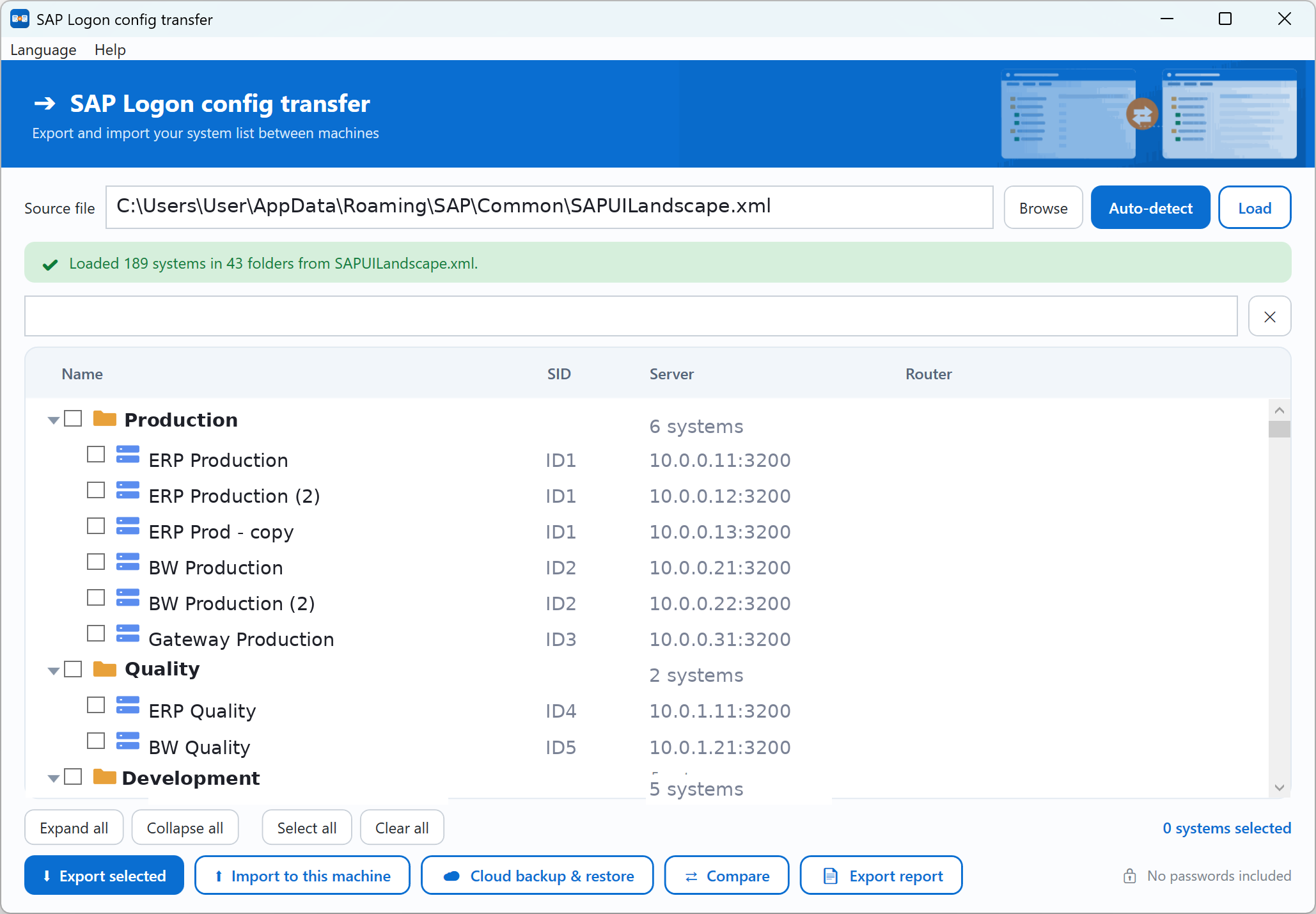This screenshot has height=914, width=1316.
Task: Click Export selected button
Action: 104,876
